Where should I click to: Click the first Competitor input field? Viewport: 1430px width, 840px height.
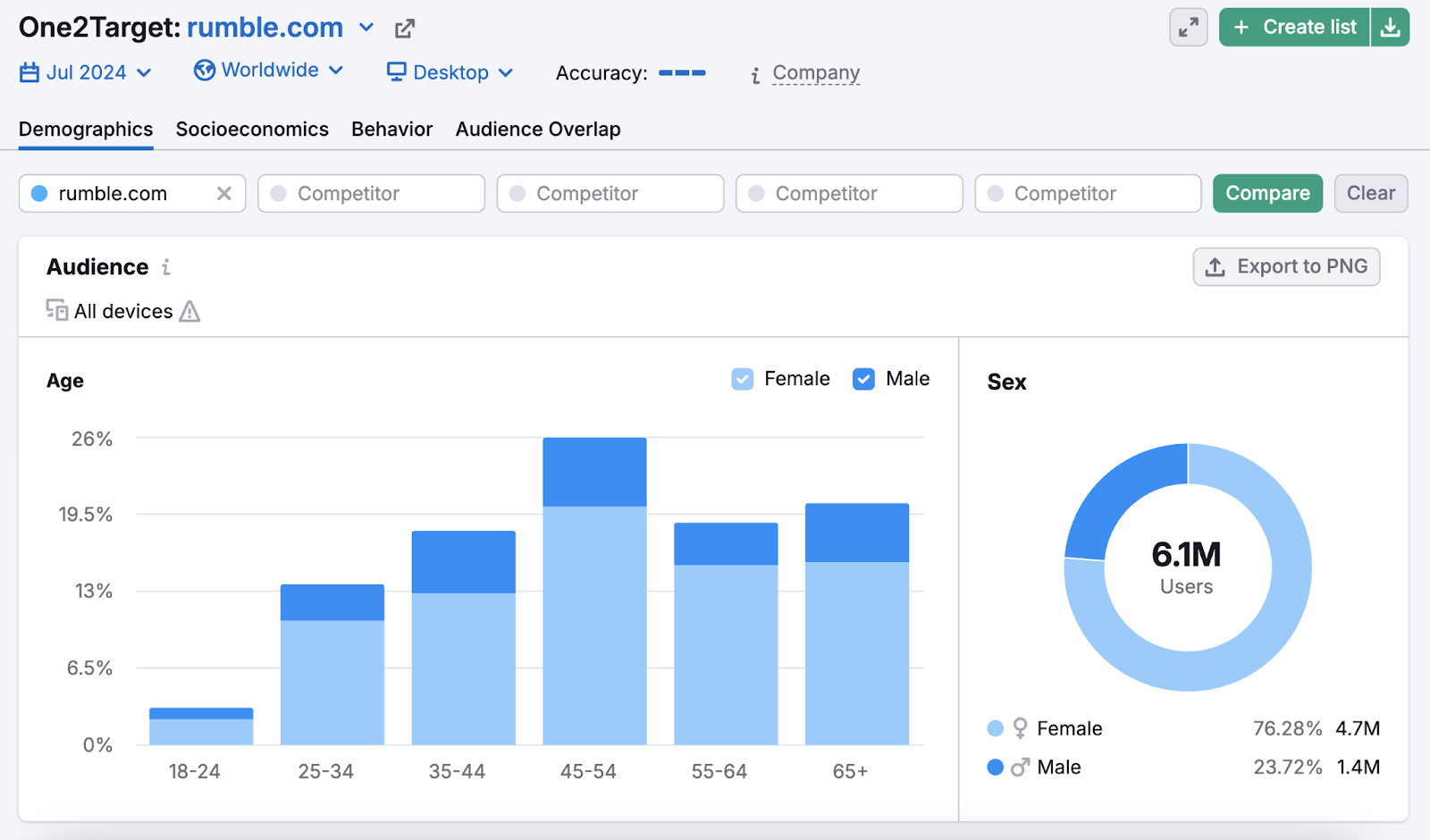point(371,194)
